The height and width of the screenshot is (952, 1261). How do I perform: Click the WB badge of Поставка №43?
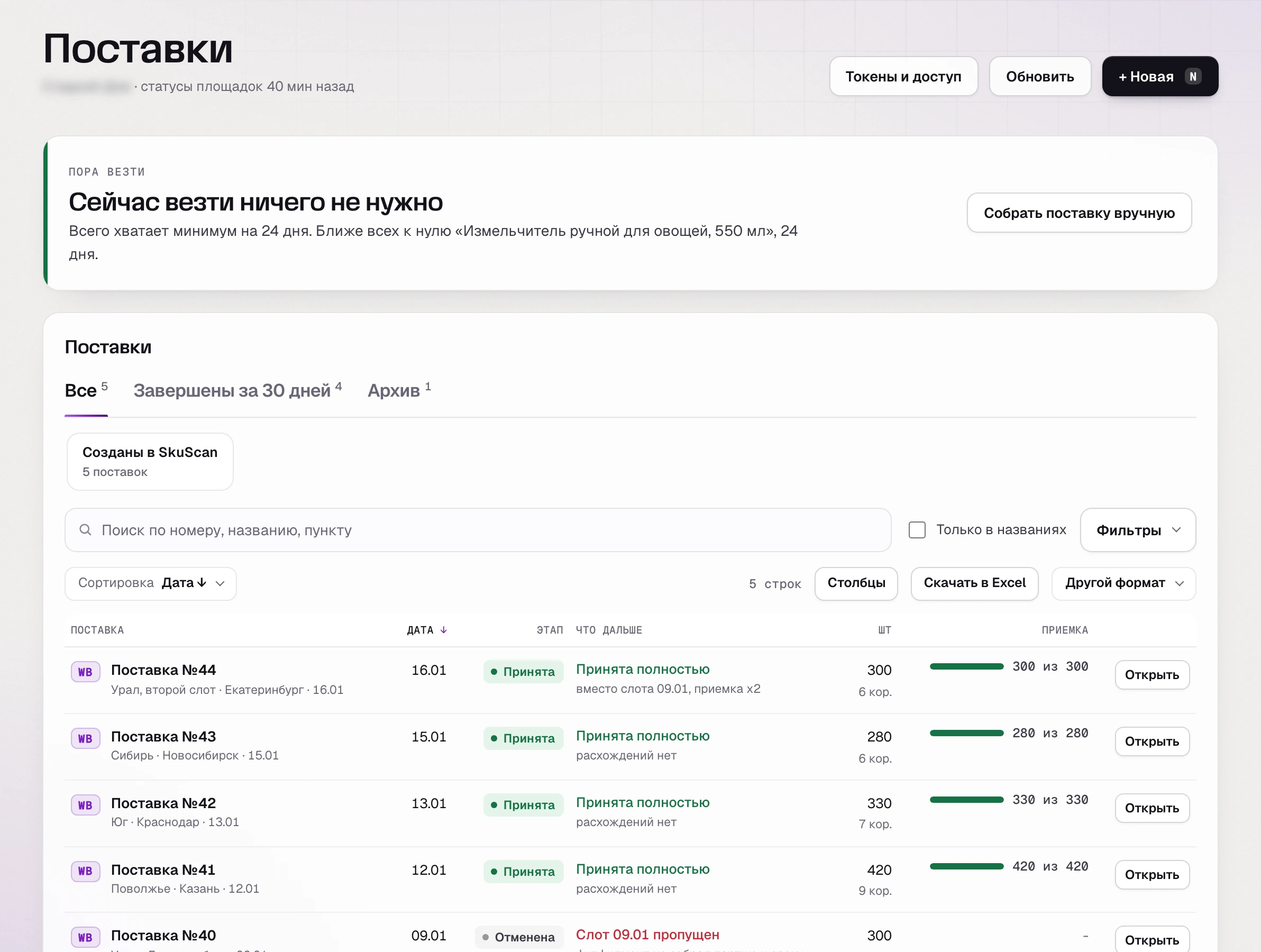[85, 739]
